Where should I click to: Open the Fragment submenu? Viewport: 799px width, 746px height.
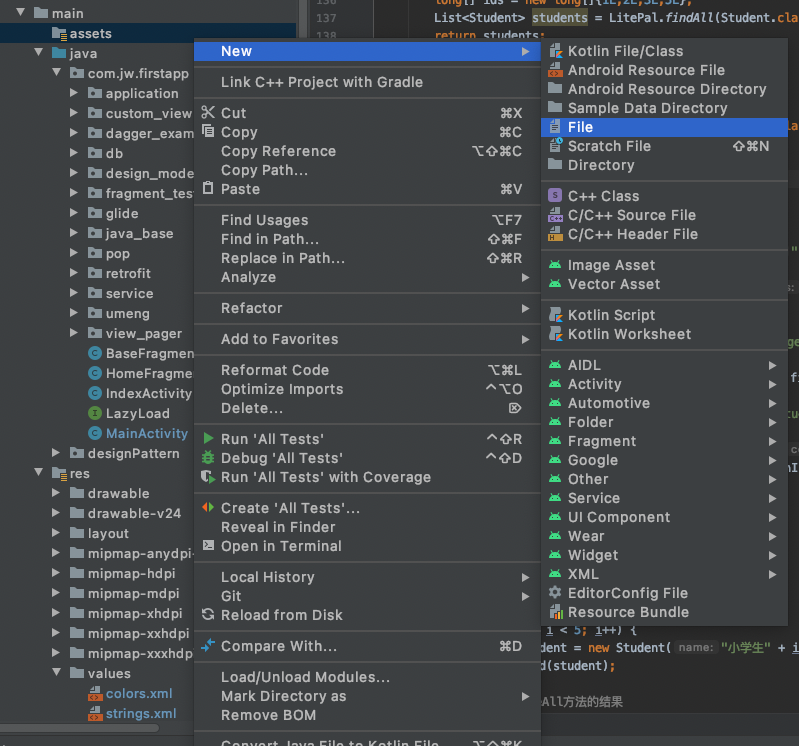point(664,441)
